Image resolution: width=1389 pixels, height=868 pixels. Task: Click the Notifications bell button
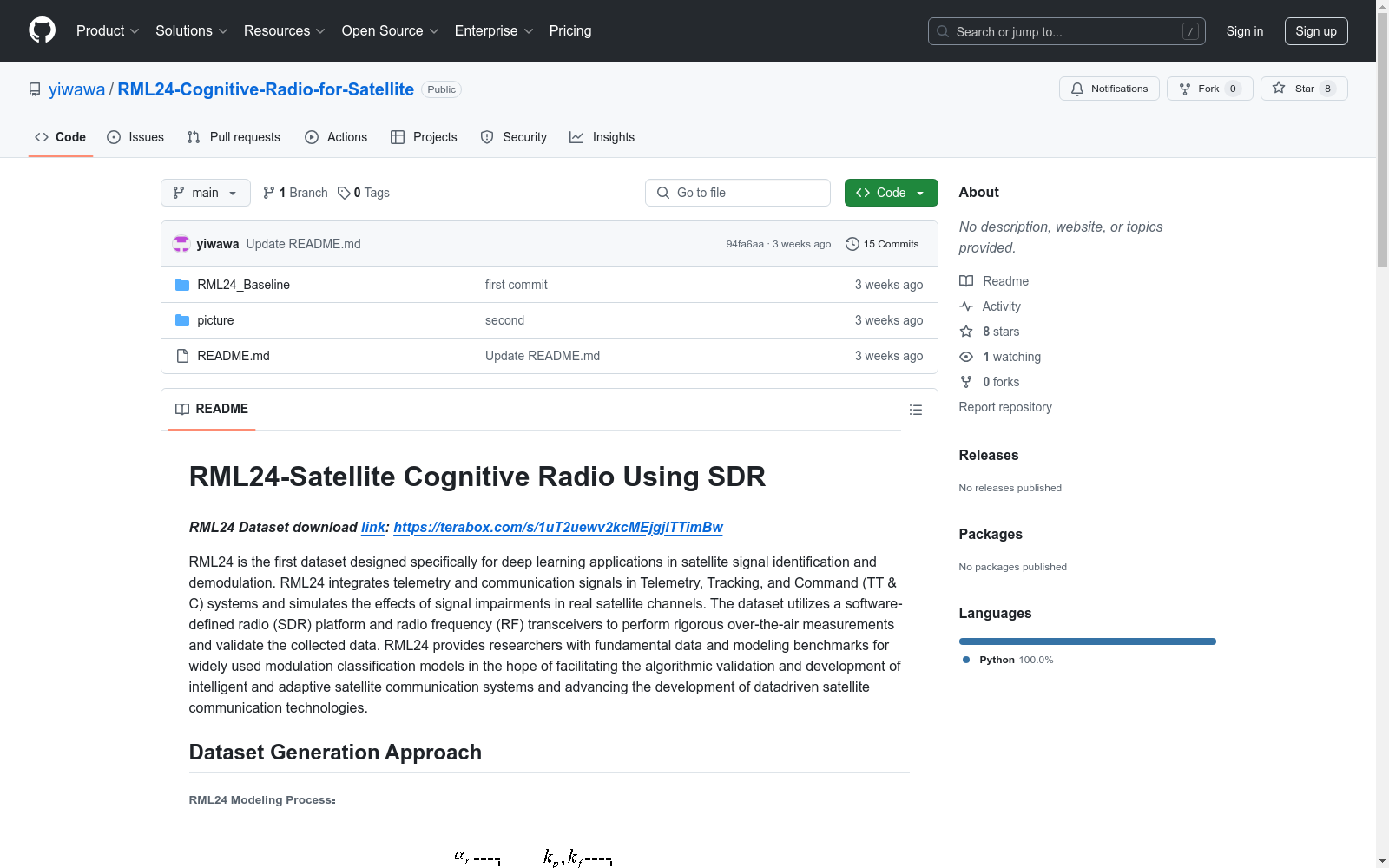coord(1109,89)
